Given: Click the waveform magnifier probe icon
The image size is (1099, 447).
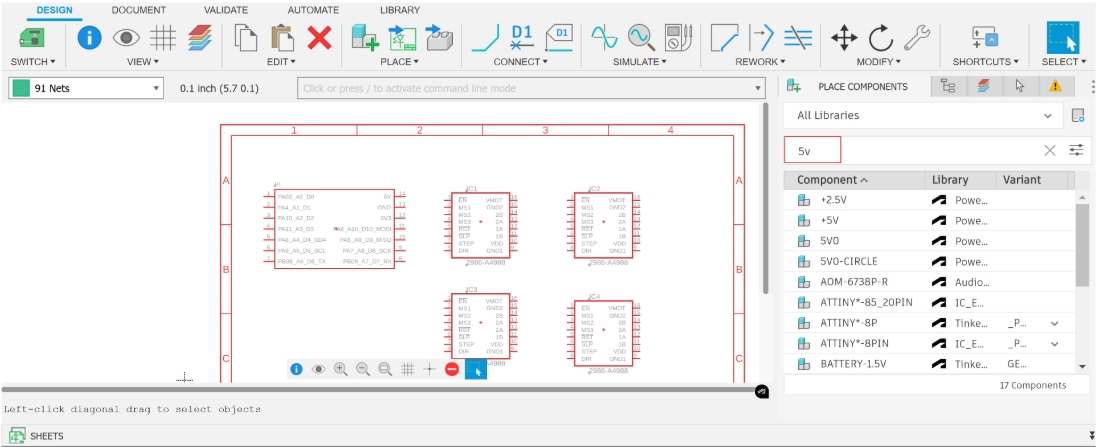Looking at the screenshot, I should pyautogui.click(x=641, y=37).
